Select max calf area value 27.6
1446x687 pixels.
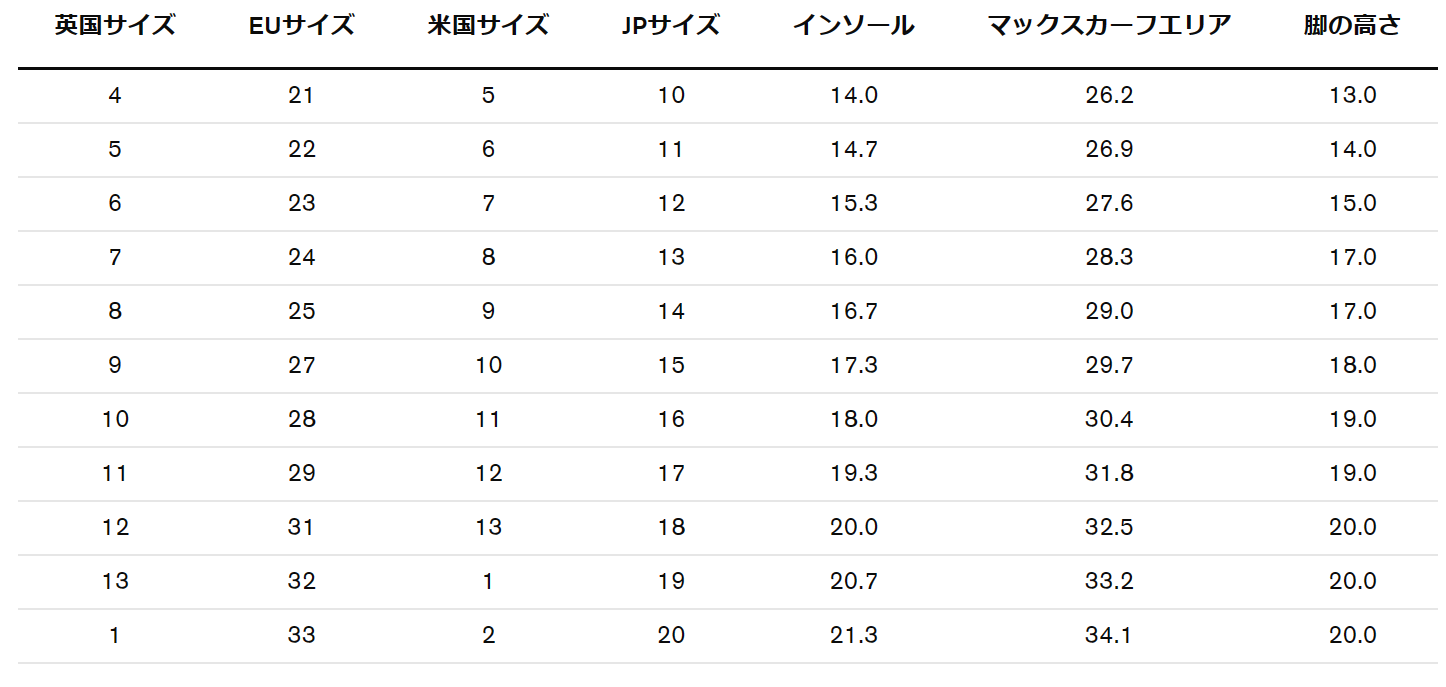coord(1109,204)
